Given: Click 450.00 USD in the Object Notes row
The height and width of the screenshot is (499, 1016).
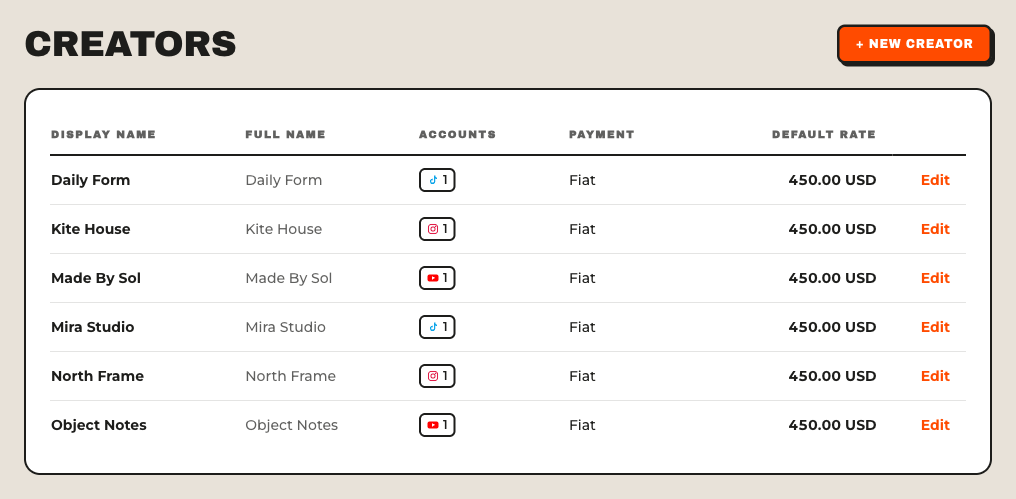Looking at the screenshot, I should pyautogui.click(x=832, y=425).
